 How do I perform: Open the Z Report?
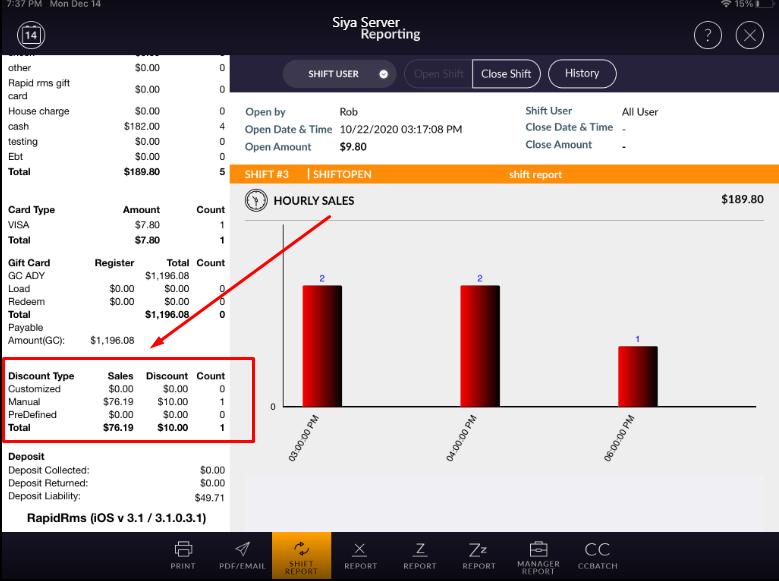(420, 555)
